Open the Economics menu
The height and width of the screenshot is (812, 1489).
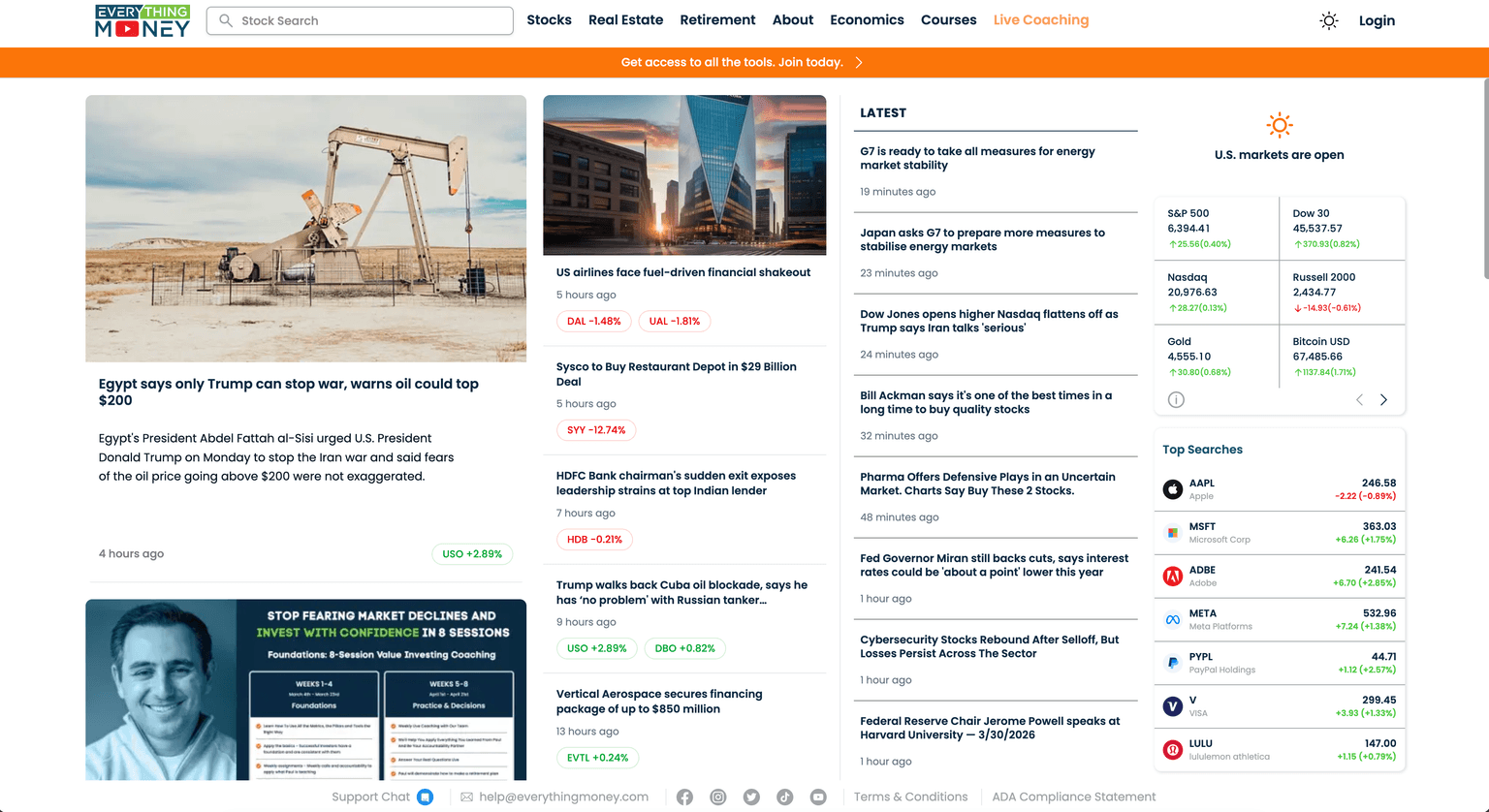[867, 19]
